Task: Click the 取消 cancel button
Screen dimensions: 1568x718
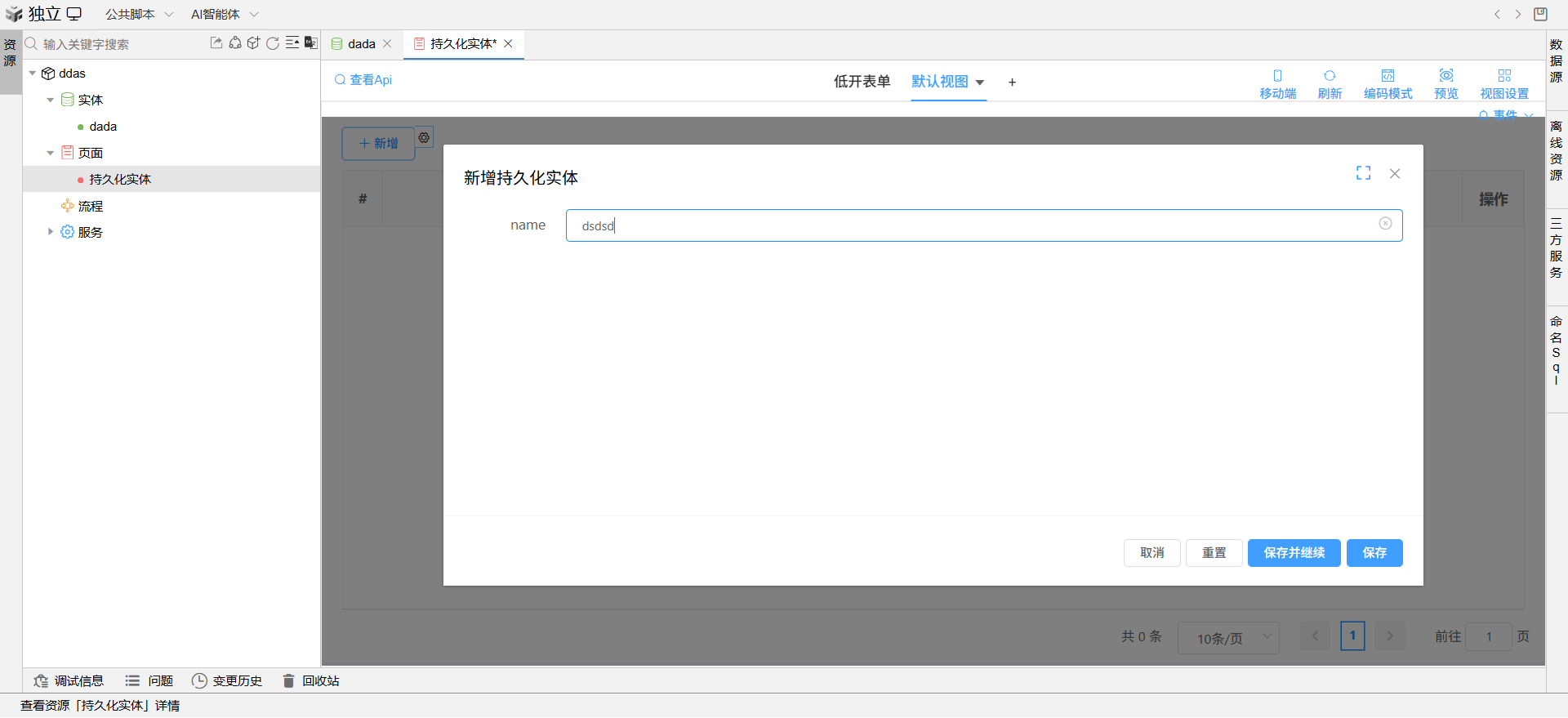Action: click(x=1151, y=553)
